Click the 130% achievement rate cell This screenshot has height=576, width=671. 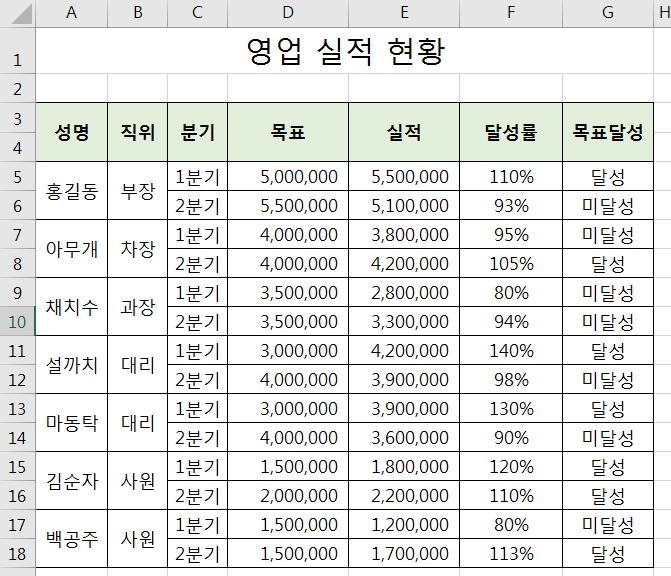(x=511, y=409)
